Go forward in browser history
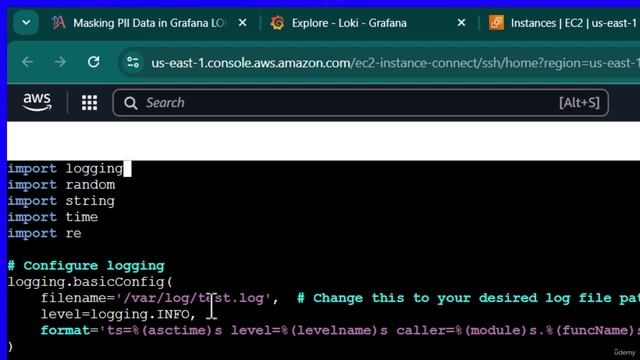This screenshot has height=360, width=640. point(60,62)
